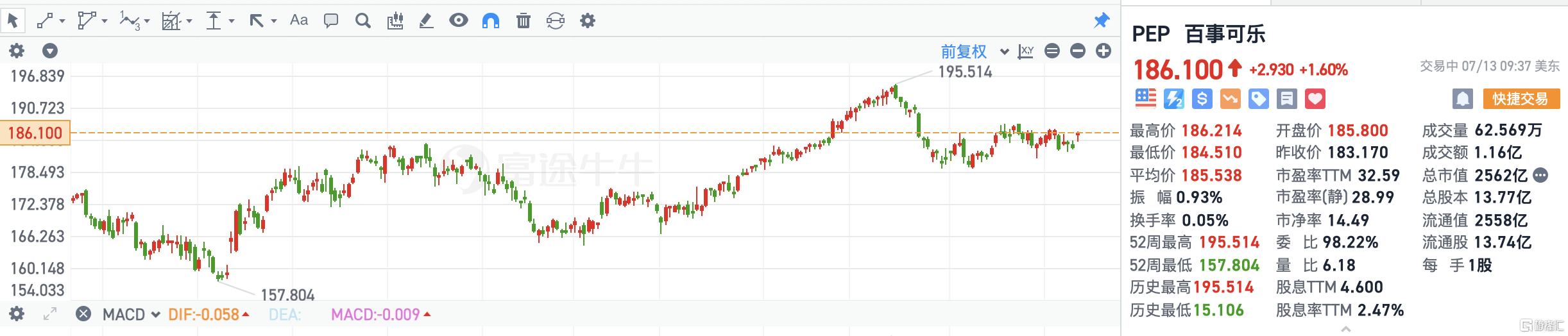Delete drawings with the trash icon
This screenshot has height=336, width=1568.
point(524,21)
